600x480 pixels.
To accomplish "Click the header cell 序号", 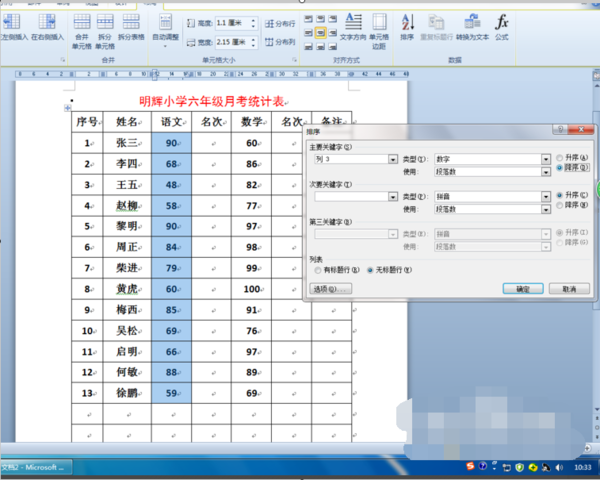I will pyautogui.click(x=87, y=122).
